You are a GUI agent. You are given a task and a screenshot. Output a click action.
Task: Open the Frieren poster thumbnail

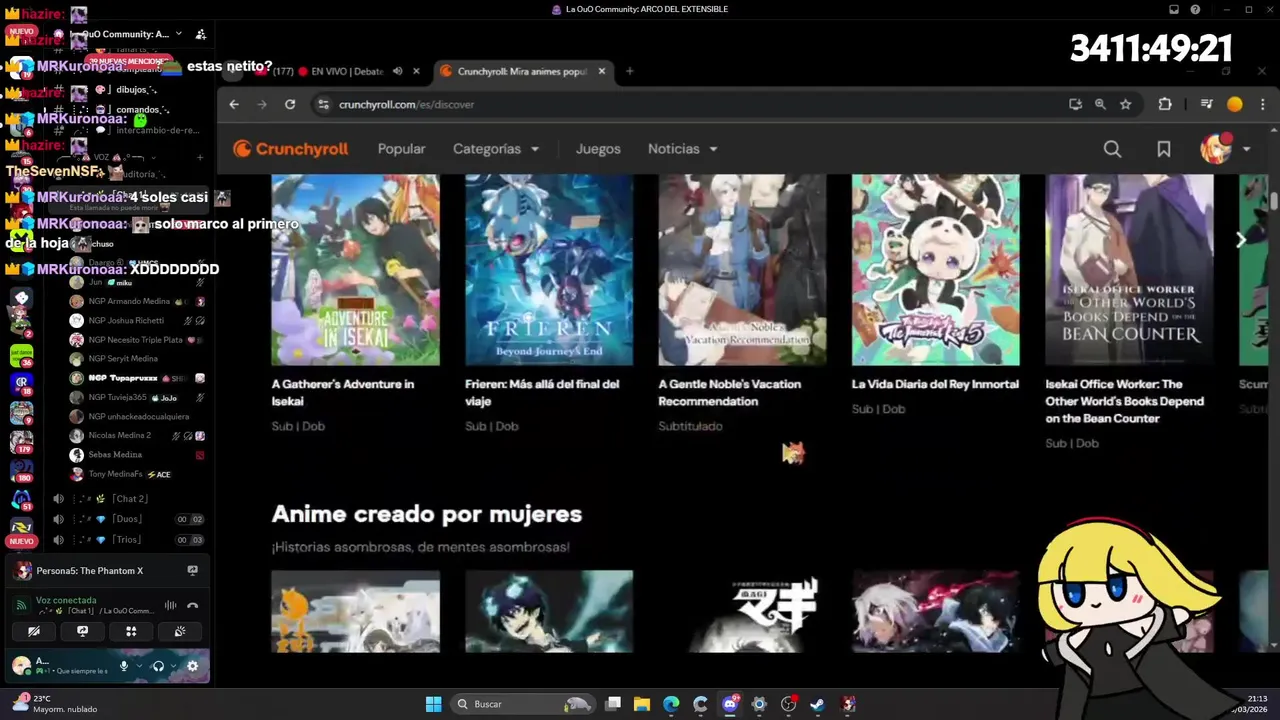click(x=549, y=270)
